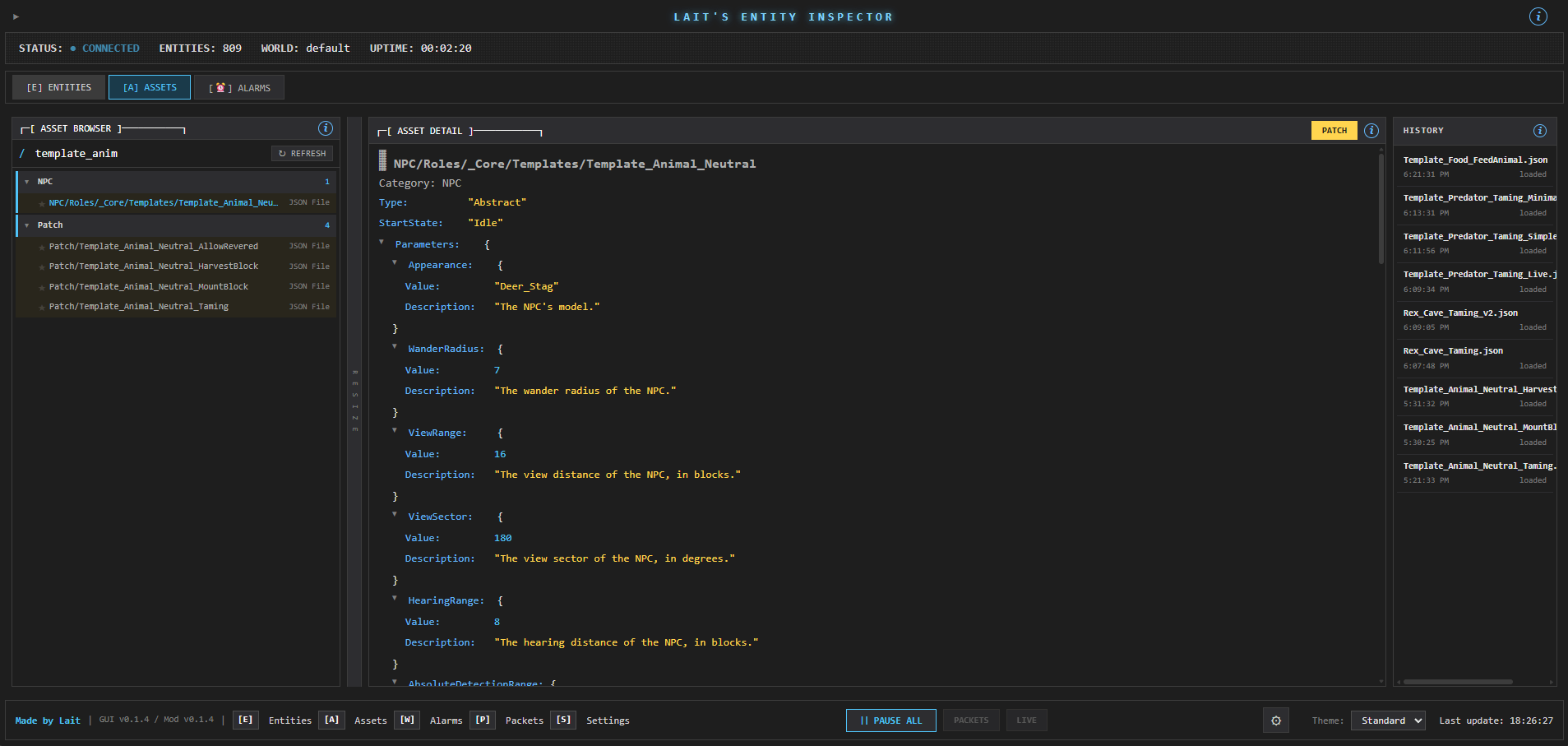Open the Theme dropdown set to Standard
Screen dimensions: 1568x746
click(1388, 721)
